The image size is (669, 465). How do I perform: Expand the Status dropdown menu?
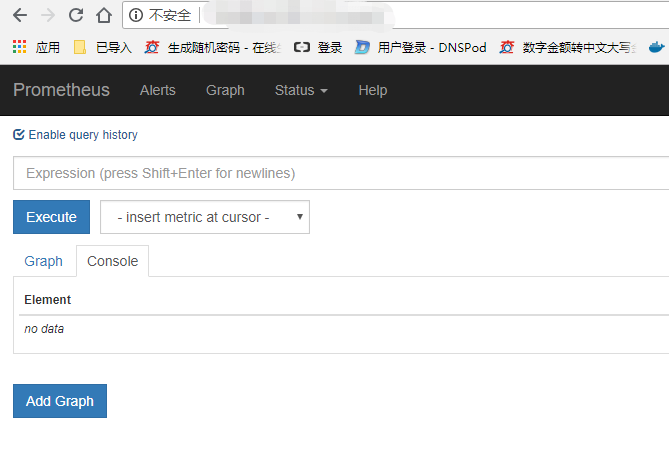click(x=301, y=90)
